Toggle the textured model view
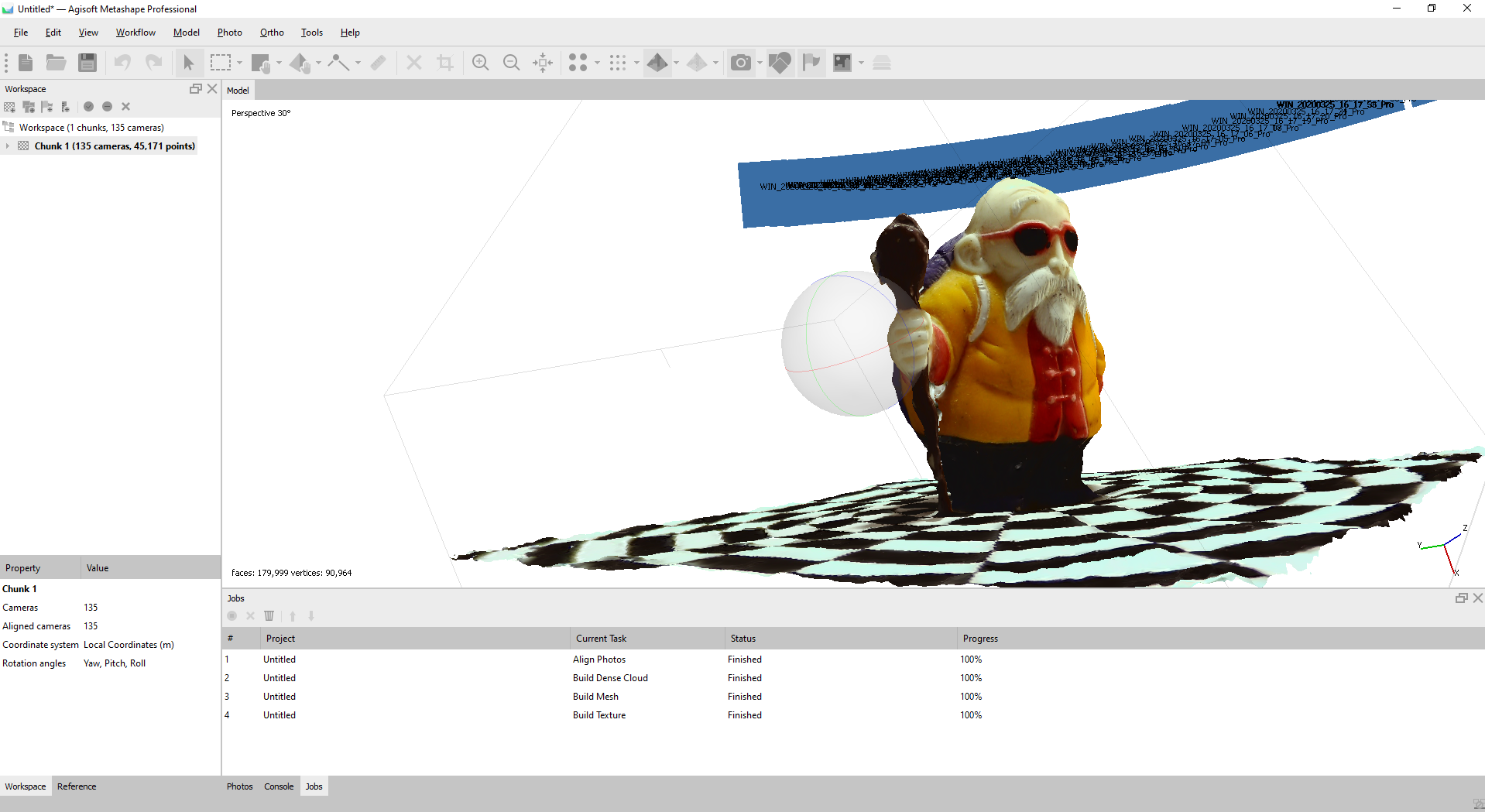 tap(657, 63)
